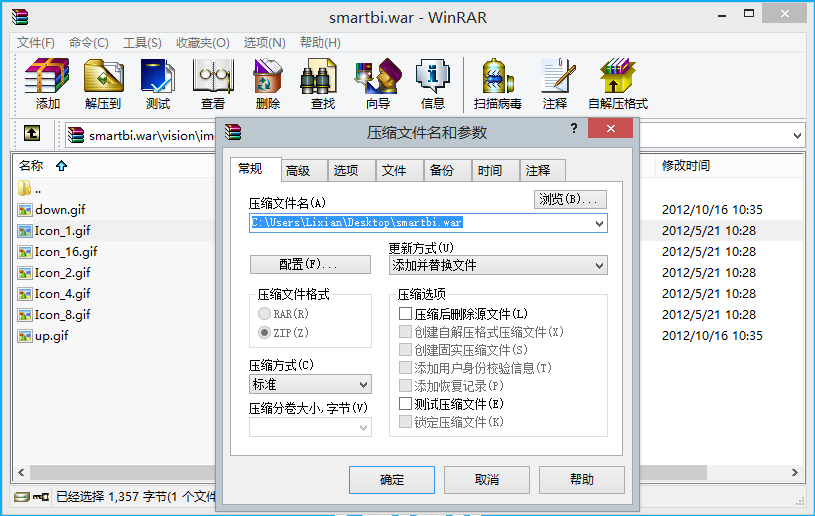Open the 文件(F) menu

pos(36,43)
